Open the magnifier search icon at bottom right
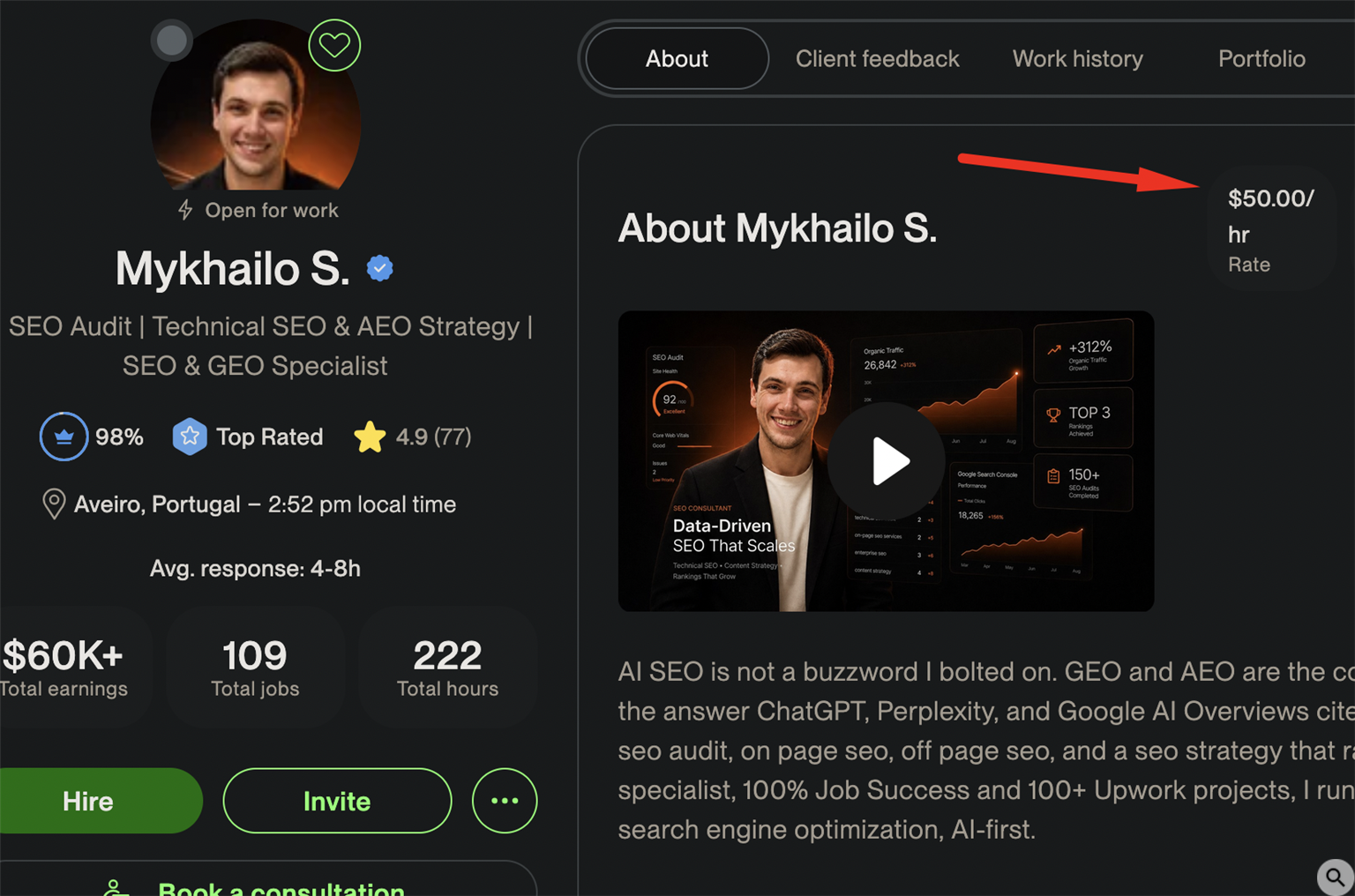Viewport: 1355px width, 896px height. [1336, 877]
